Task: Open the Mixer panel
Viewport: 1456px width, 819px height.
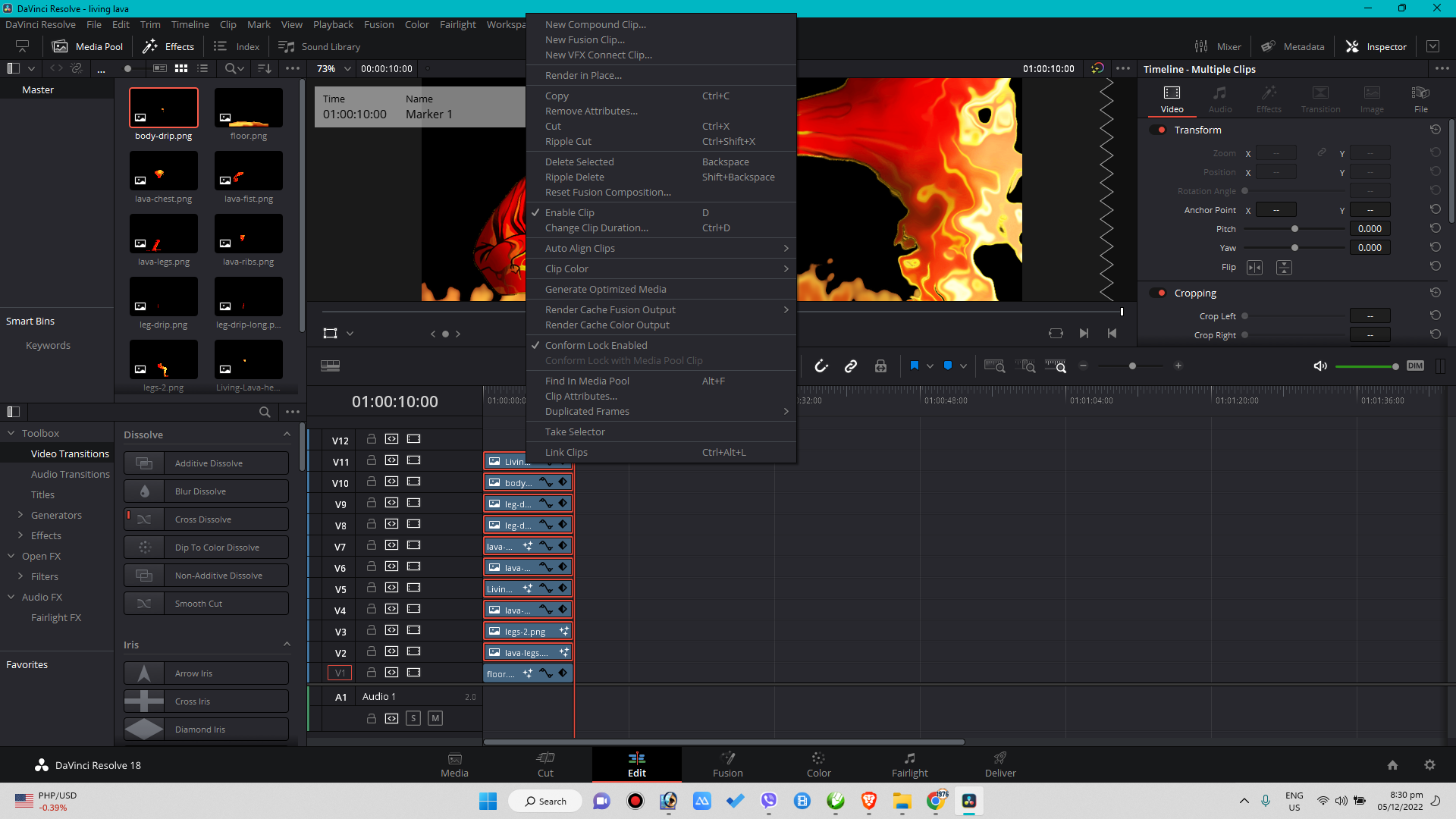Action: (x=1217, y=46)
